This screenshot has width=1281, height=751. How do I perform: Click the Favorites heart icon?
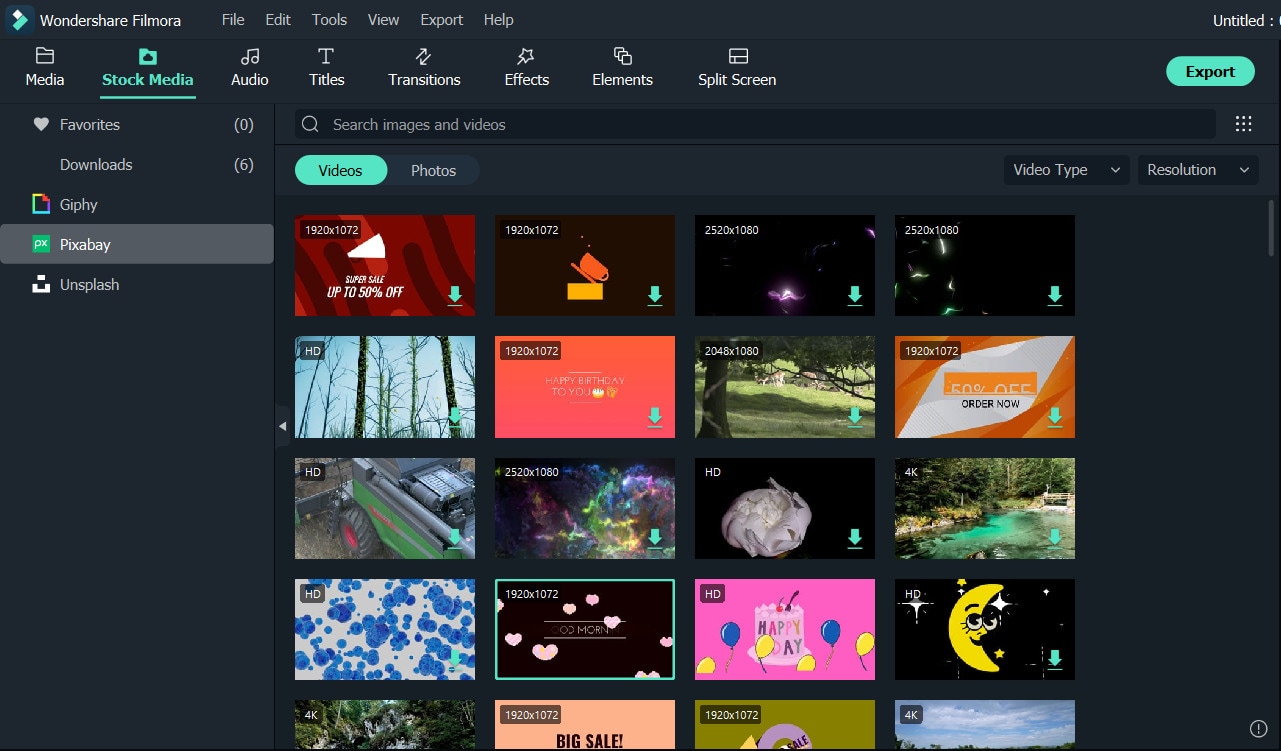(41, 125)
